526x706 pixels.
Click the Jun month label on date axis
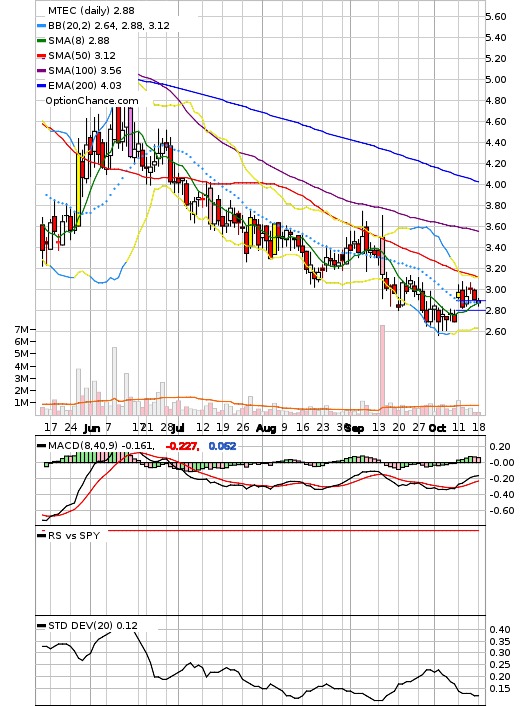tap(92, 428)
